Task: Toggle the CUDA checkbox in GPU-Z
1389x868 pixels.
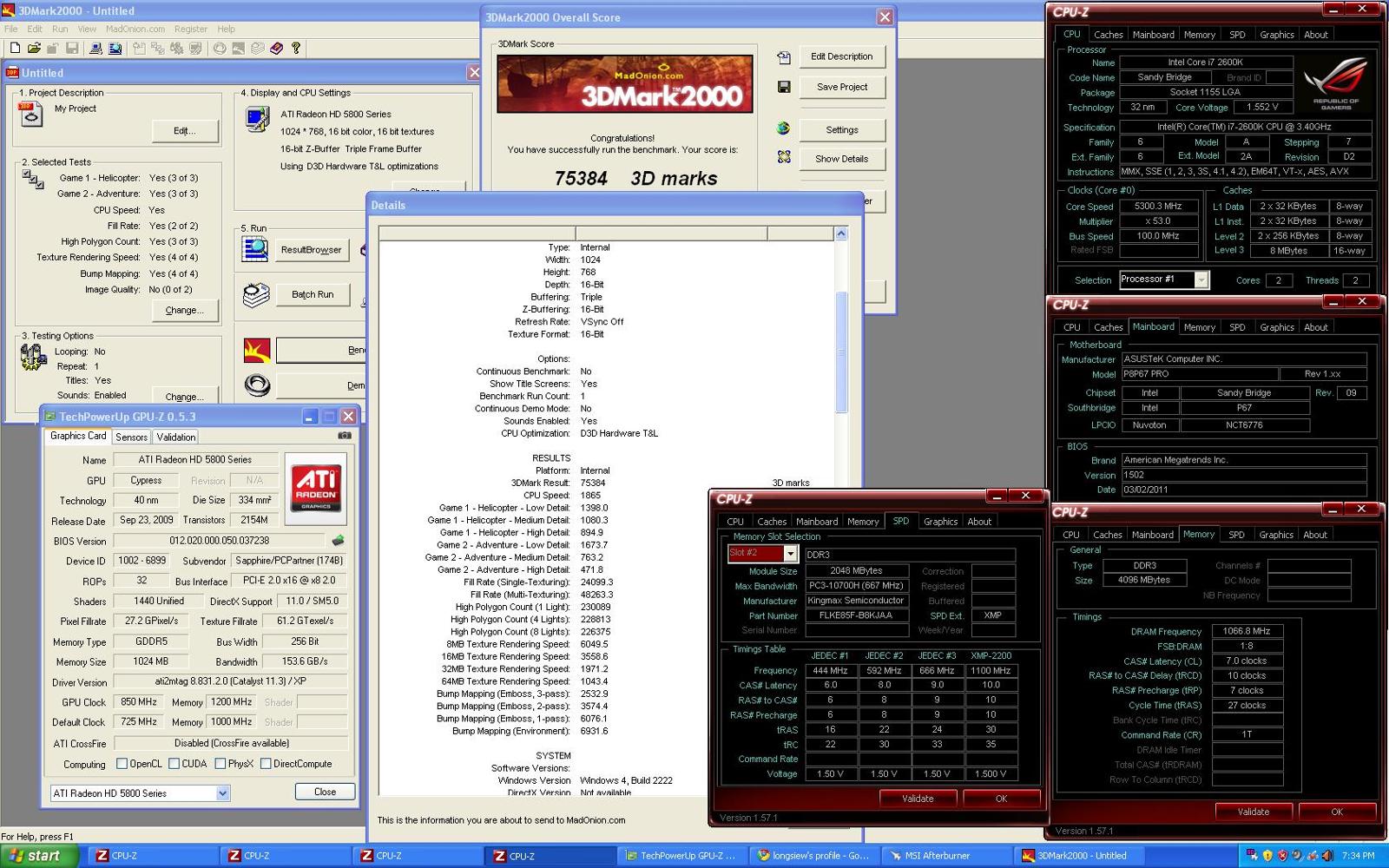Action: point(174,764)
